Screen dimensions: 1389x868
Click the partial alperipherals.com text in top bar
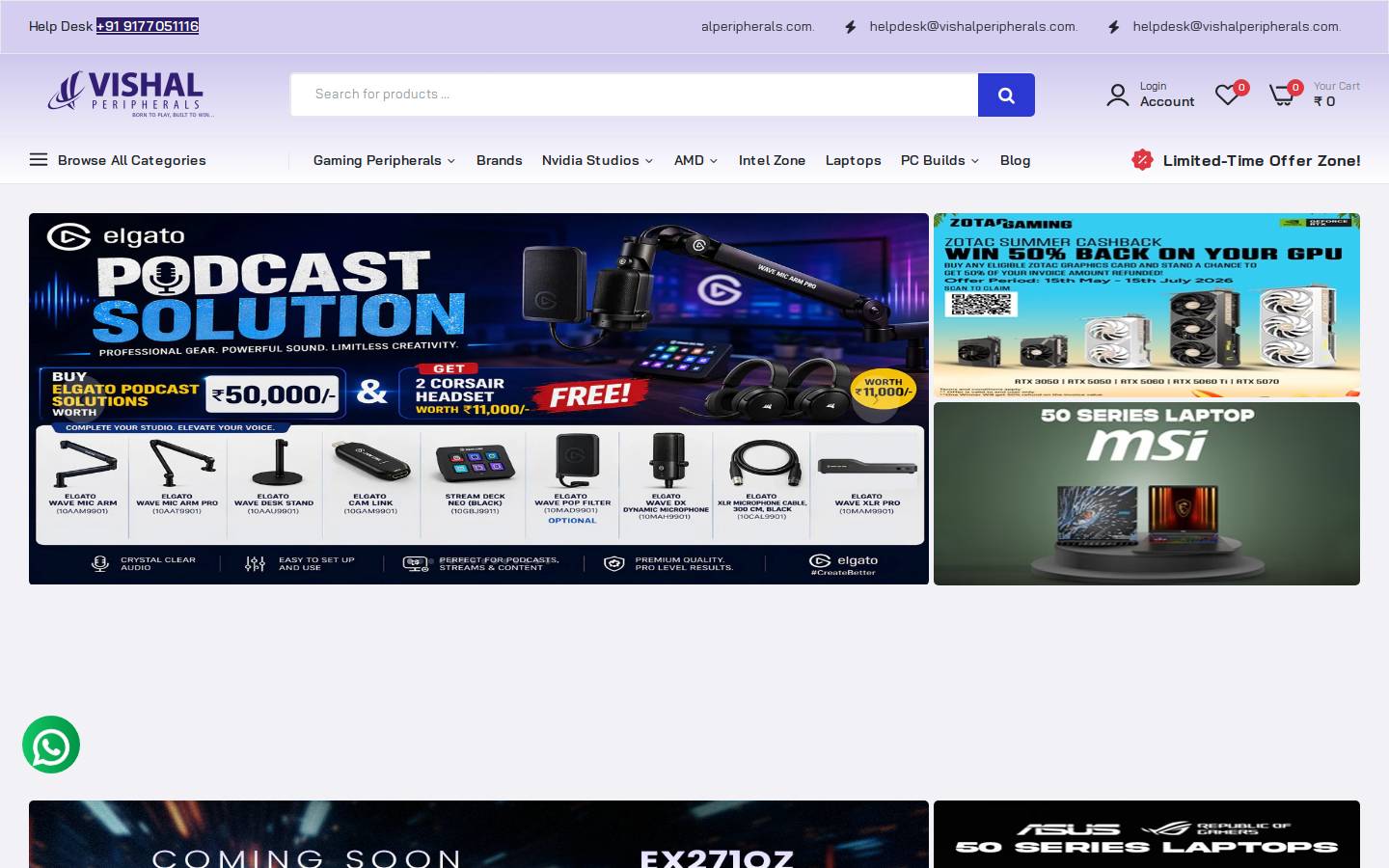click(x=758, y=26)
